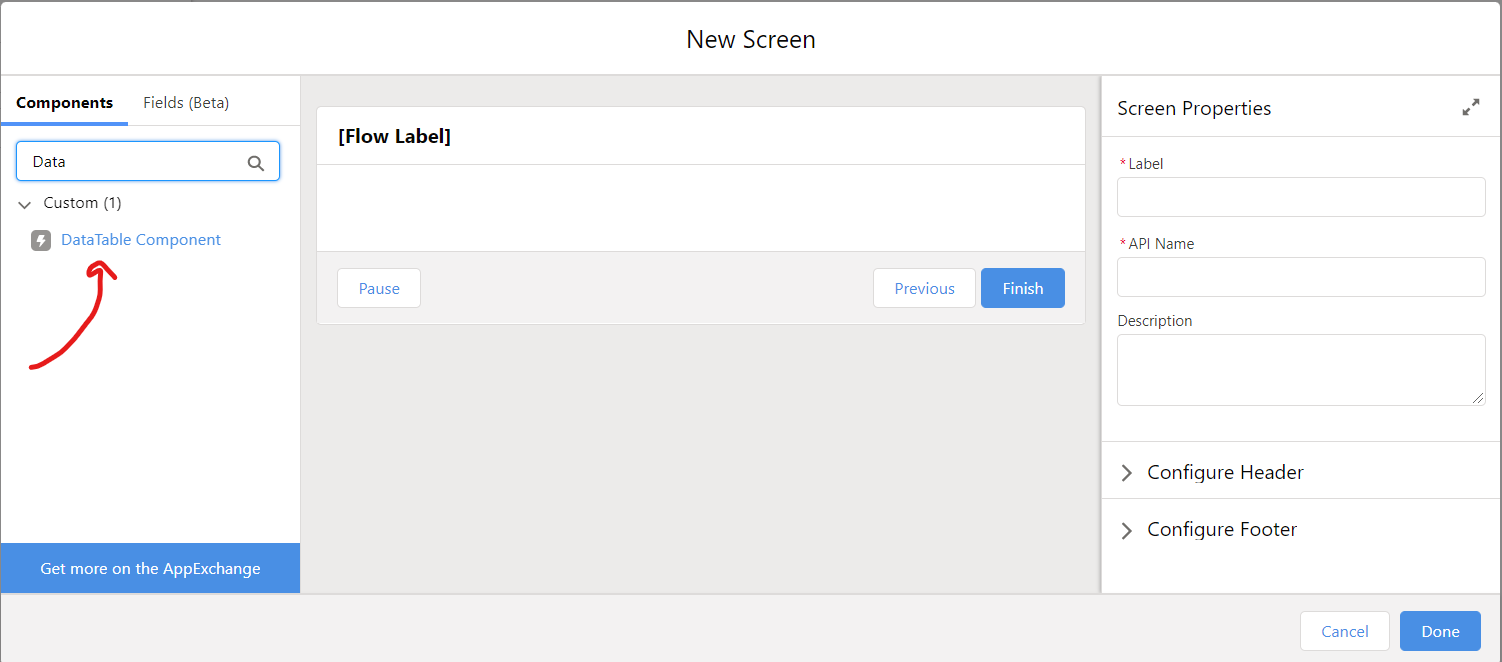
Task: Click the search magnifier icon
Action: pyautogui.click(x=256, y=163)
